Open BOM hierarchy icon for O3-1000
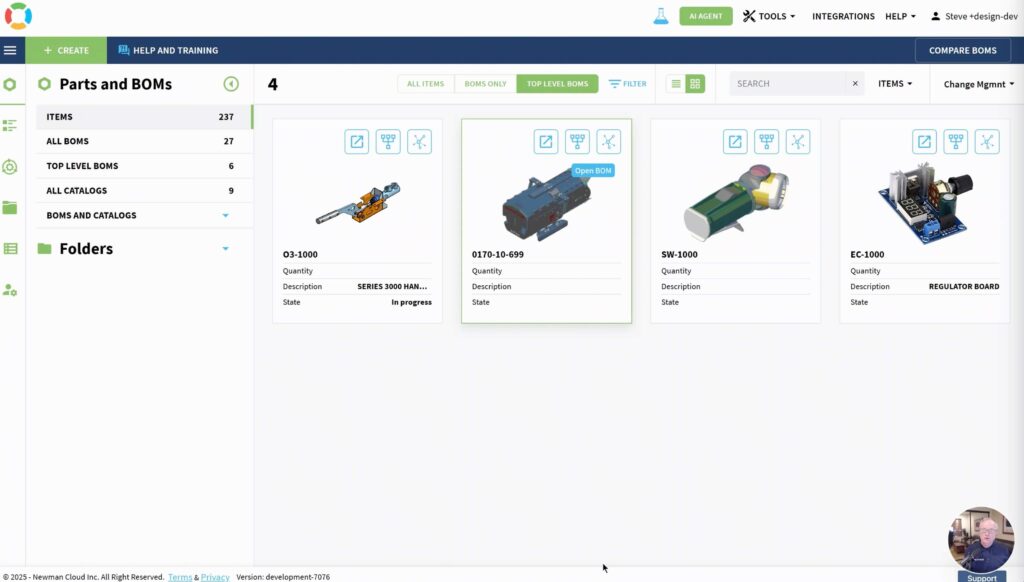Viewport: 1024px width, 582px height. pos(388,142)
